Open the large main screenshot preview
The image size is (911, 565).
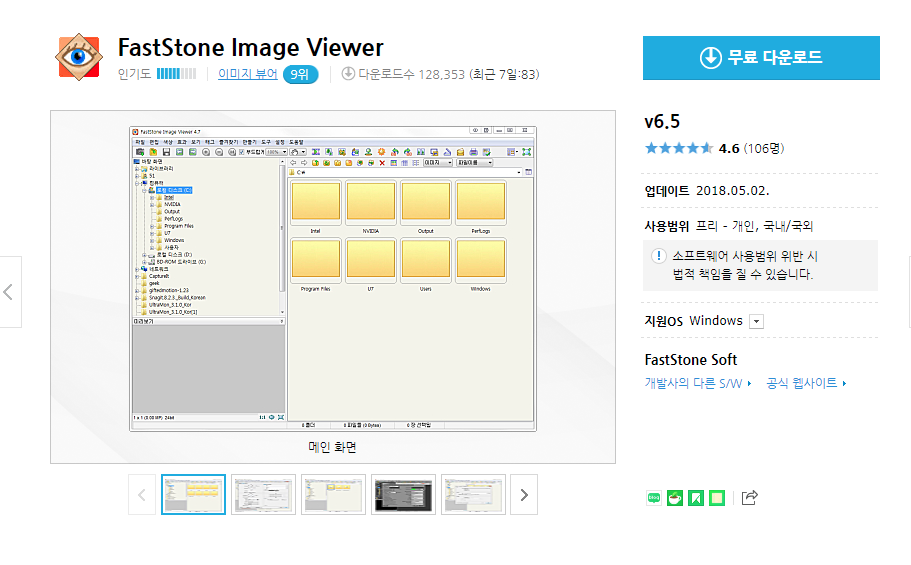pos(333,279)
